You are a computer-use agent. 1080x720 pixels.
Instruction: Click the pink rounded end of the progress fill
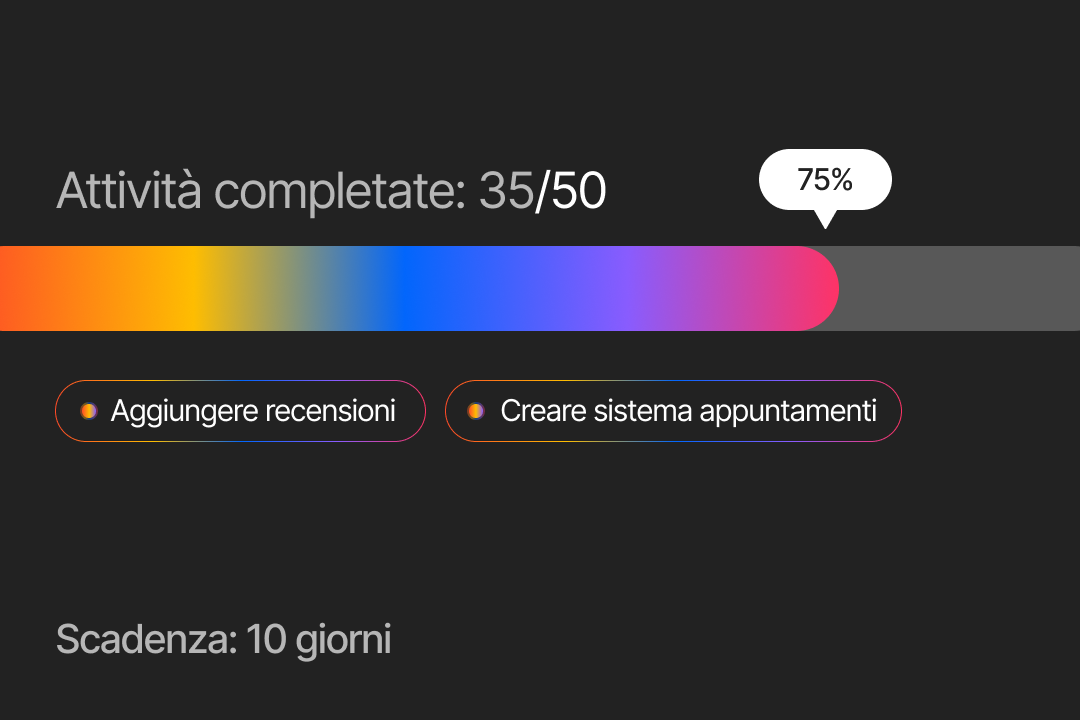tap(815, 288)
